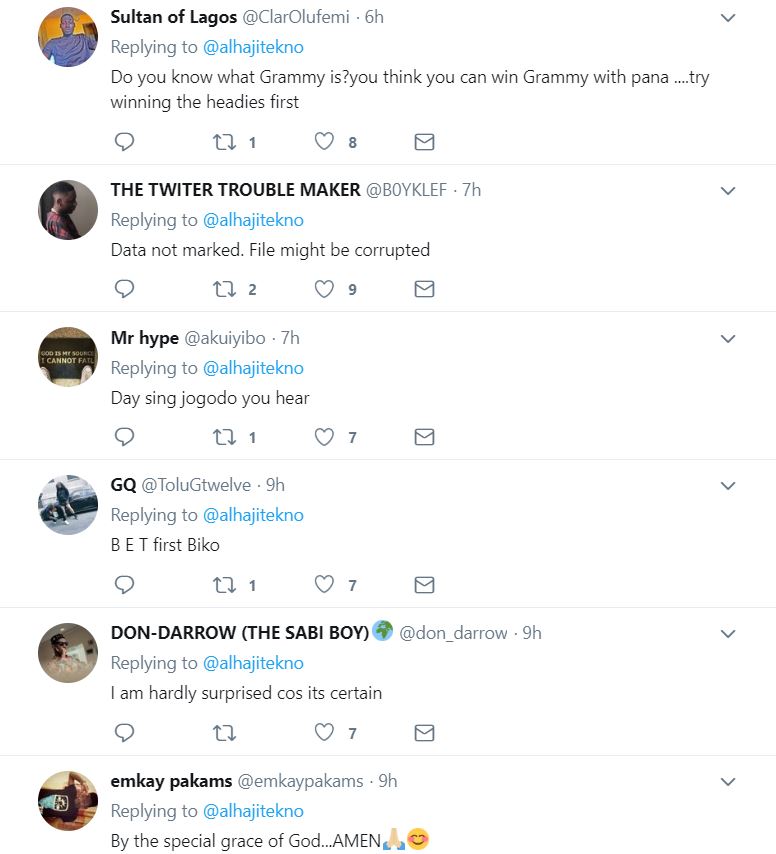Like DON-DARROW's tweet

(x=324, y=733)
